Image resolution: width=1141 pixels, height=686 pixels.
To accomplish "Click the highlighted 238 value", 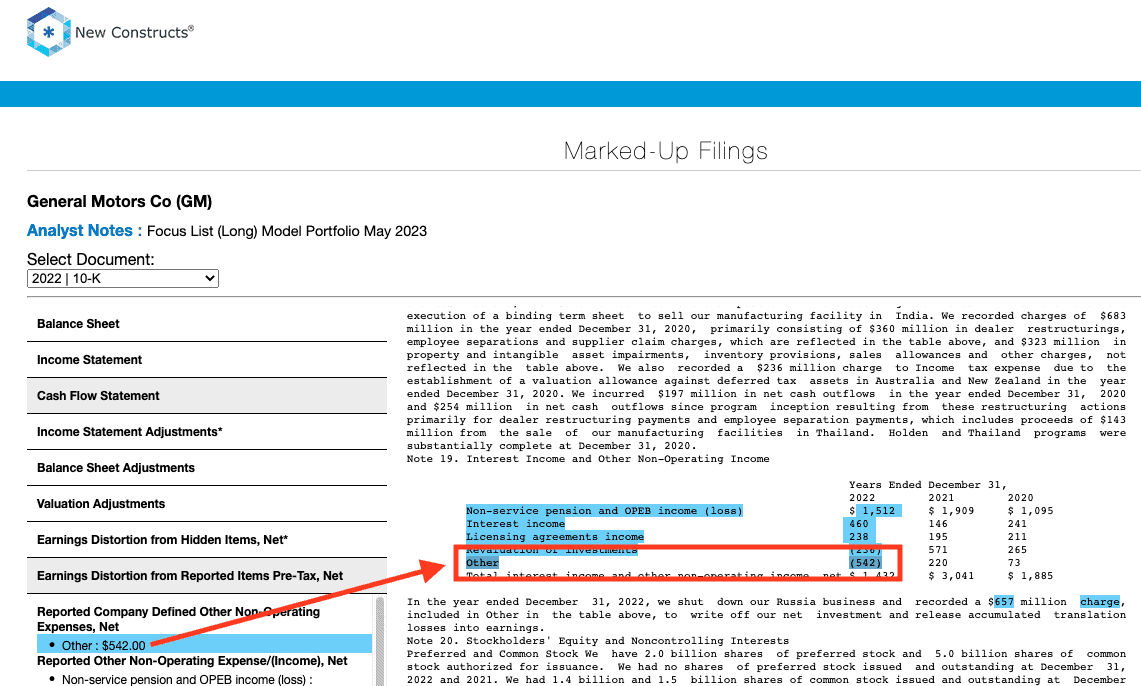I will 859,537.
